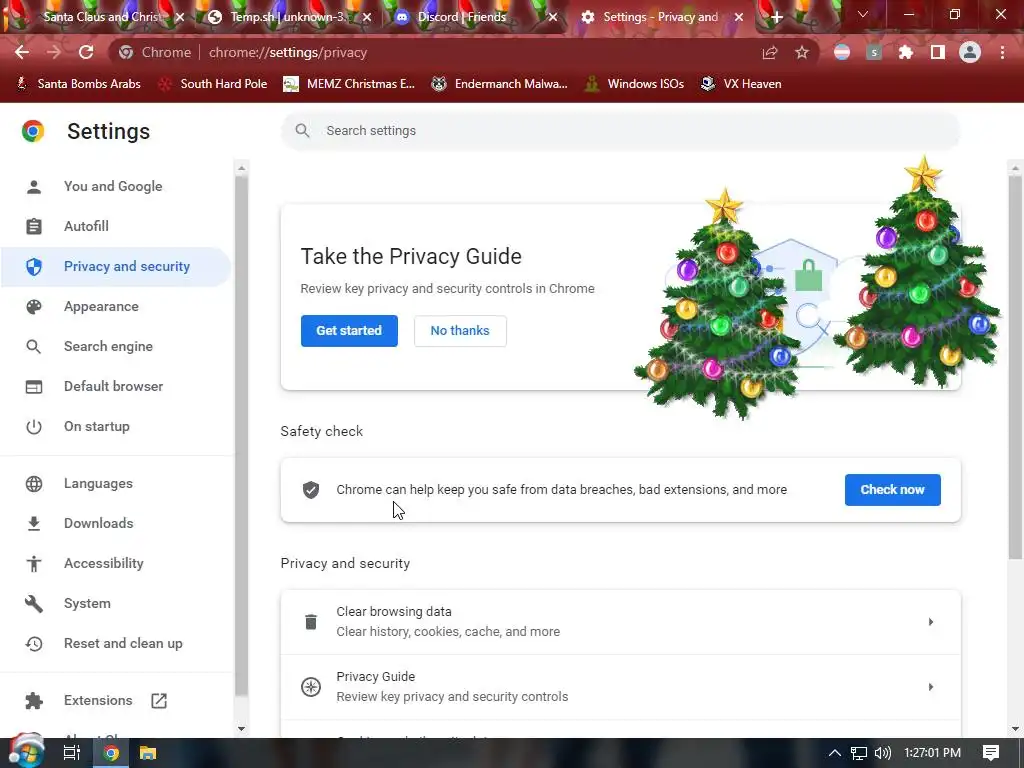
Task: Click the trash can icon for Clear browsing data
Action: coord(311,622)
